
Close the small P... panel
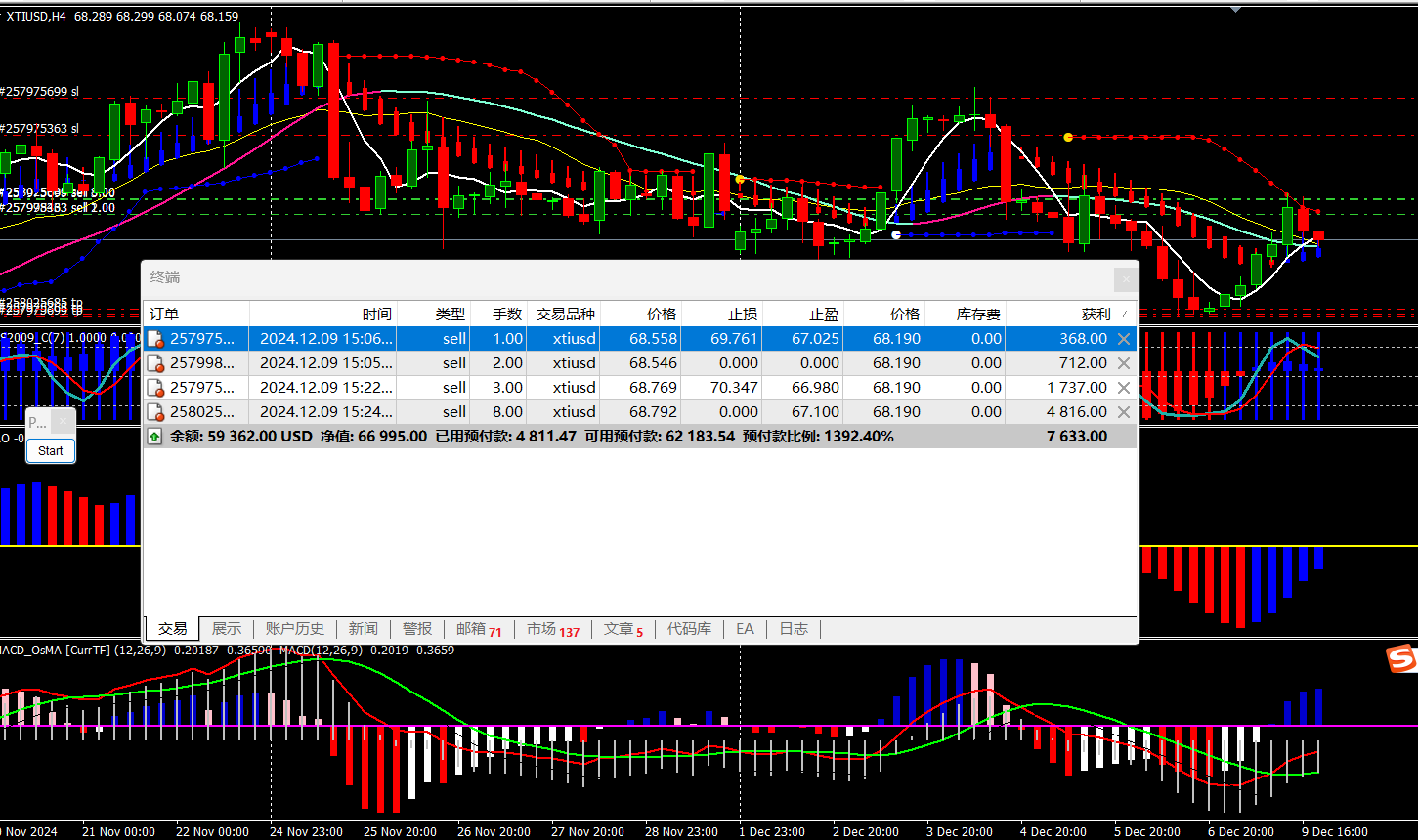coord(64,422)
